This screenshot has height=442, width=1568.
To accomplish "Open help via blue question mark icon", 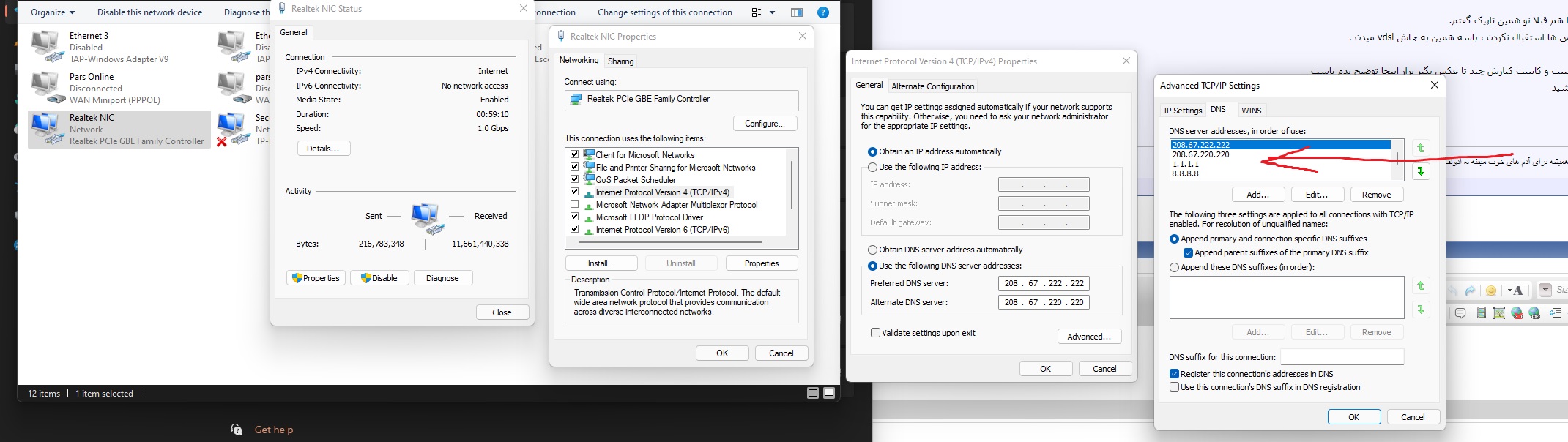I will (x=823, y=12).
